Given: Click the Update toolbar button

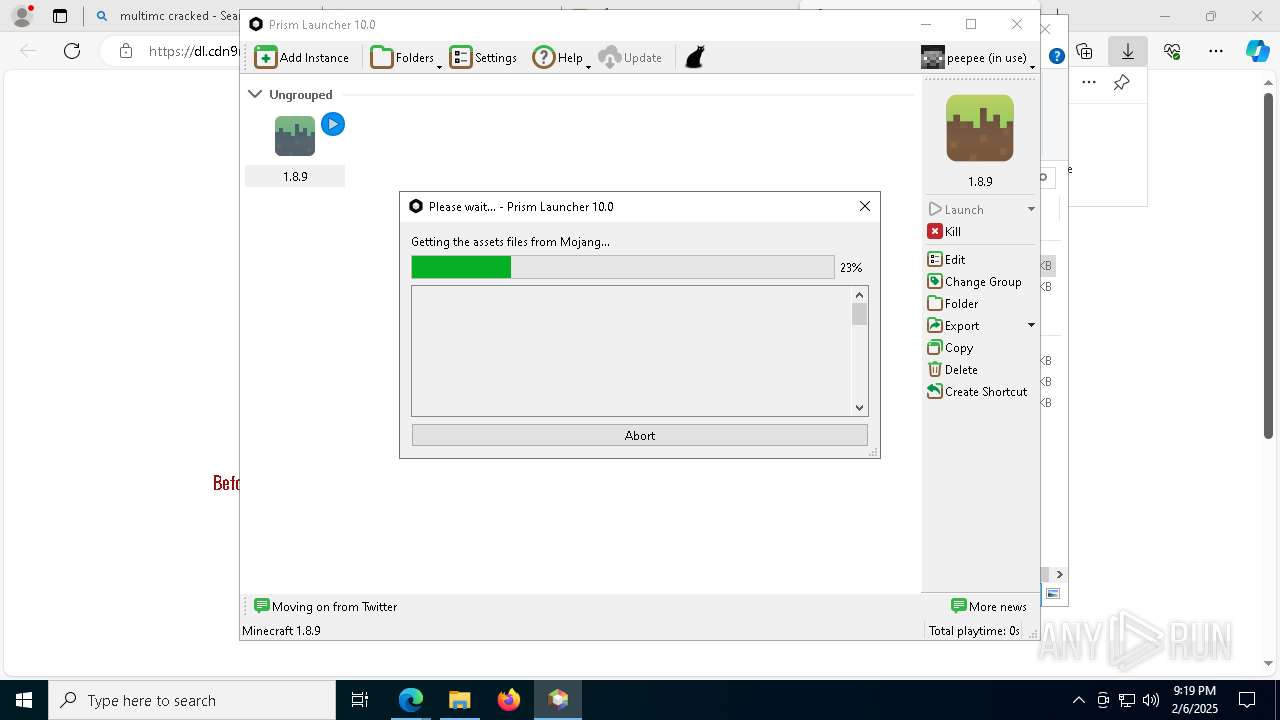Looking at the screenshot, I should 630,57.
